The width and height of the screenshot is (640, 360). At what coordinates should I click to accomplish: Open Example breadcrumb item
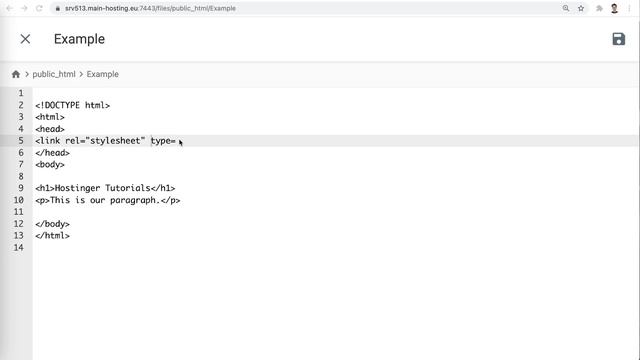click(x=102, y=74)
